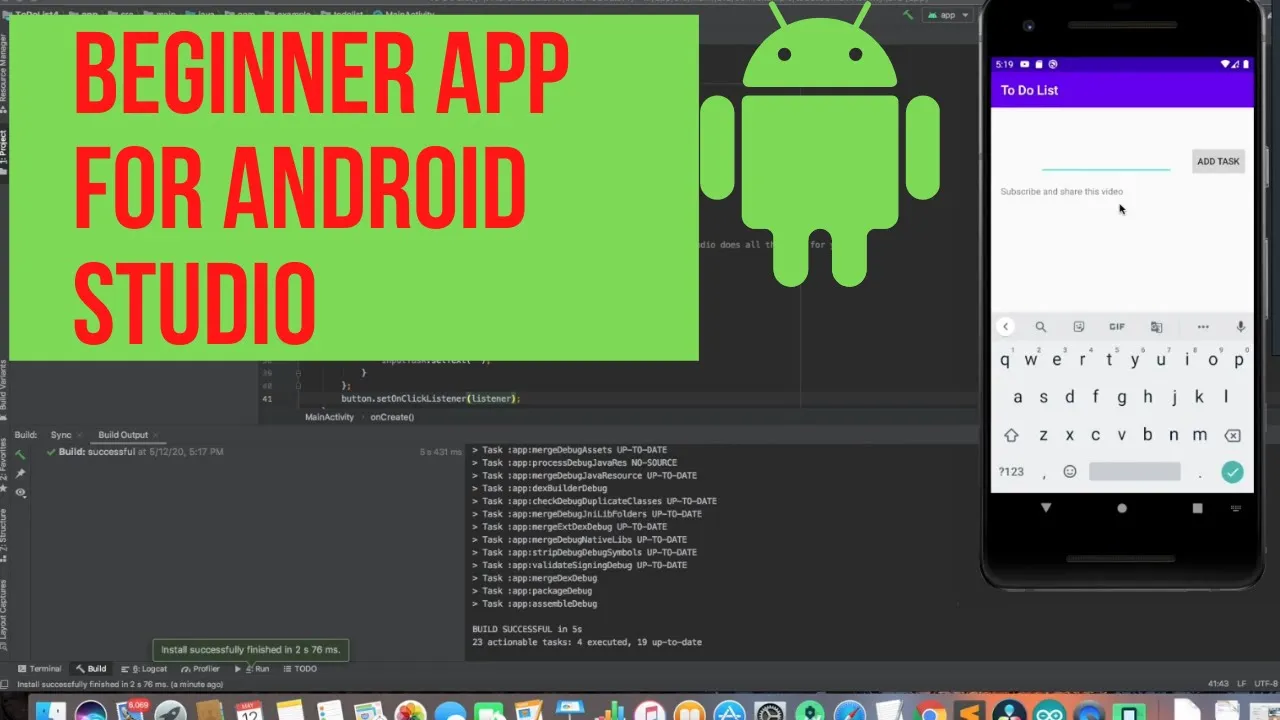Switch to the Build Output tab
This screenshot has width=1280, height=720.
pyautogui.click(x=123, y=435)
